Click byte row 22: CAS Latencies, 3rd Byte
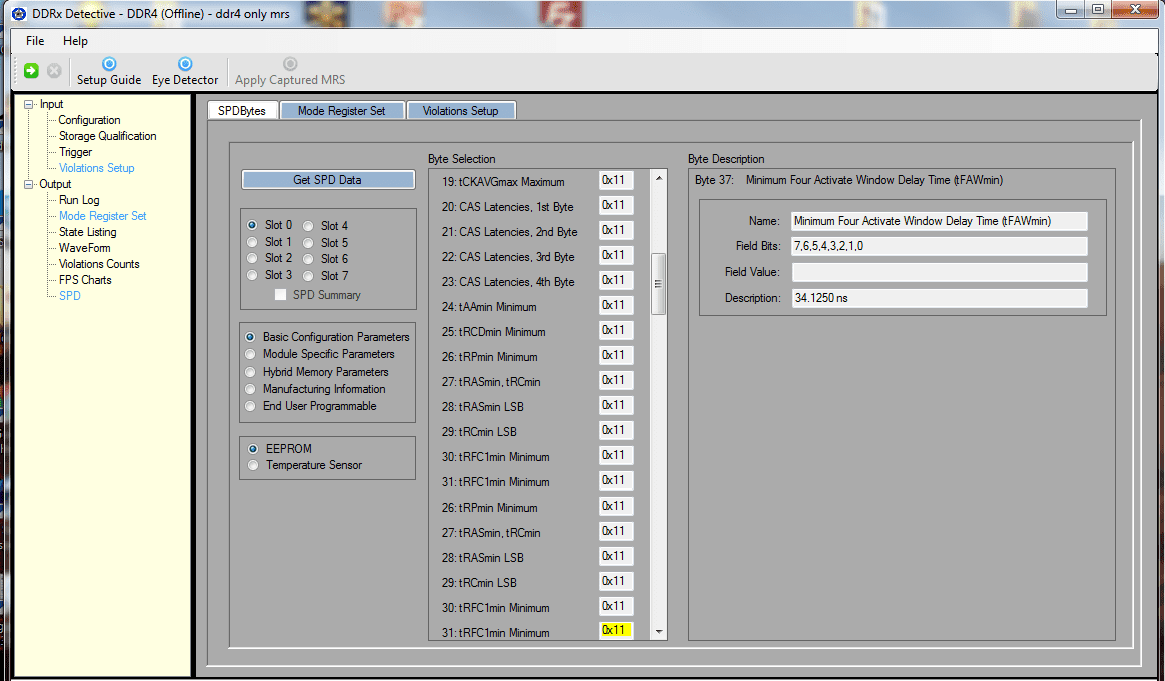Viewport: 1165px width, 681px height. (508, 257)
